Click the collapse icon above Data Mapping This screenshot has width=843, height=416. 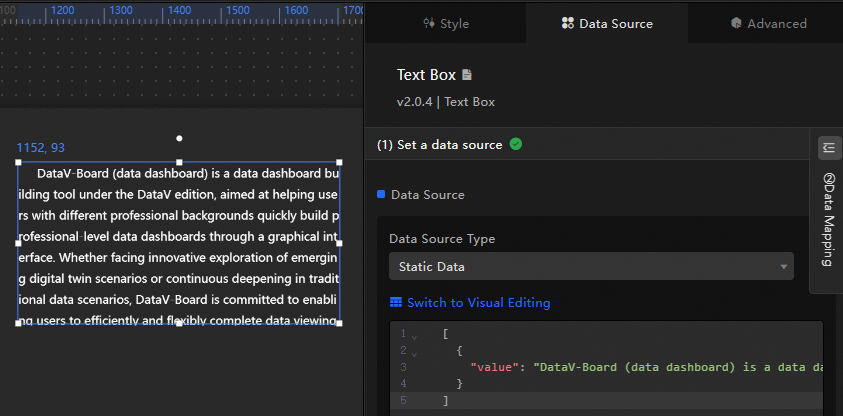(x=828, y=148)
